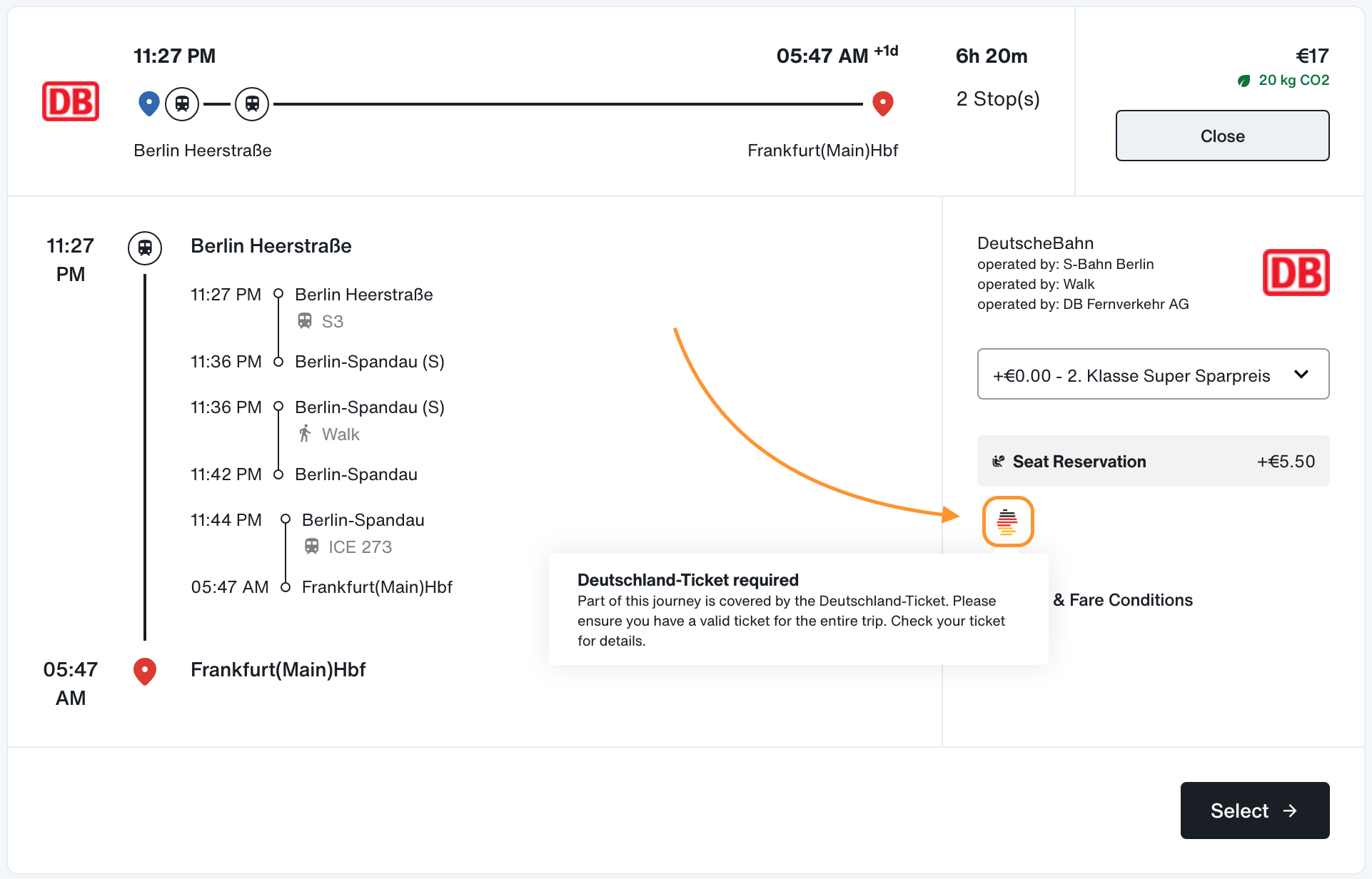Click the green leaf CO2 icon

(1244, 81)
